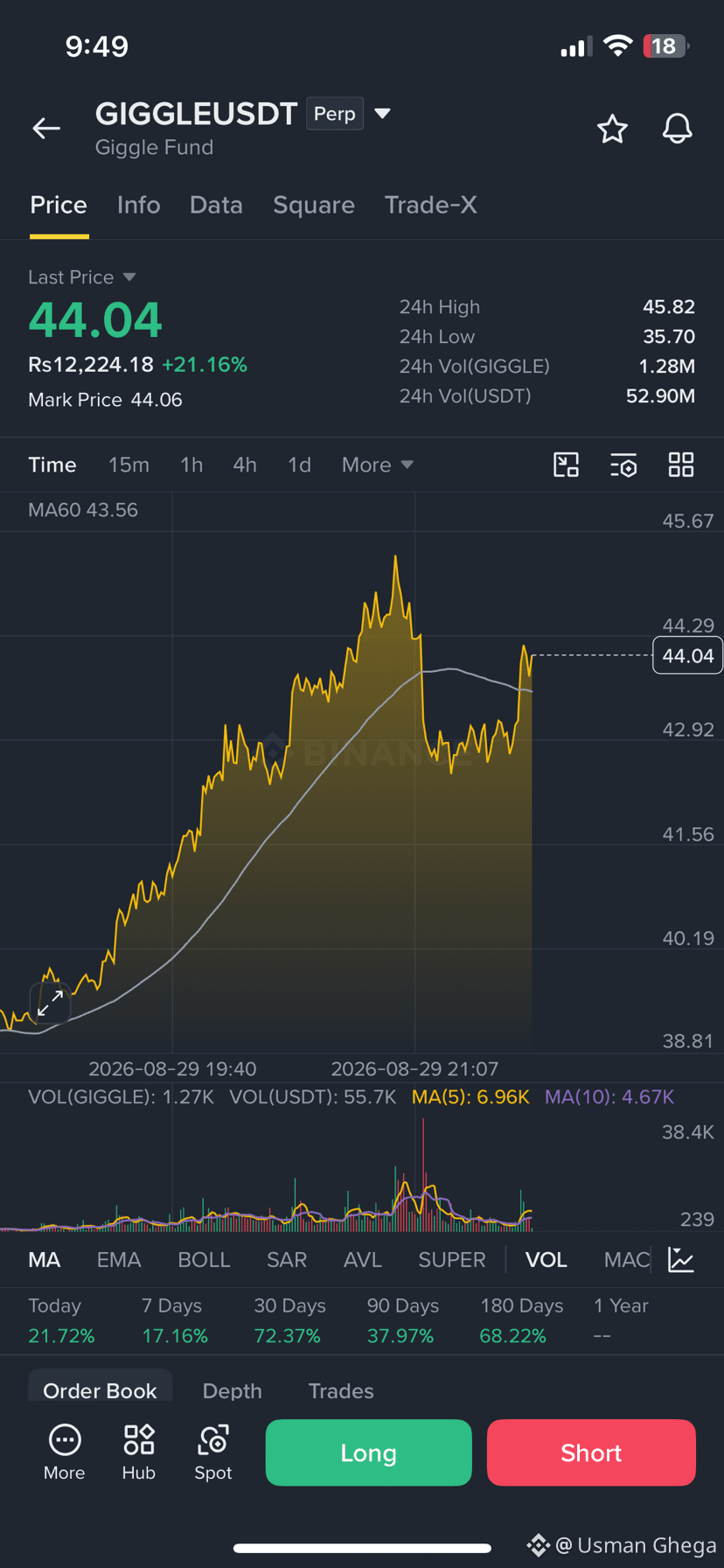
Task: Tap the Today 21.72% performance
Action: pos(61,1320)
